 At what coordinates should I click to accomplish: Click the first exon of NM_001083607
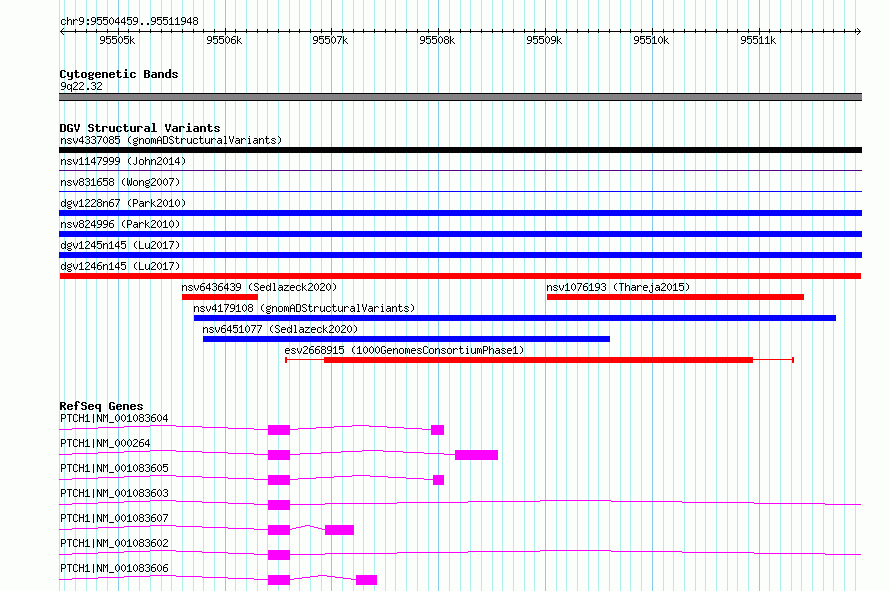[x=279, y=530]
